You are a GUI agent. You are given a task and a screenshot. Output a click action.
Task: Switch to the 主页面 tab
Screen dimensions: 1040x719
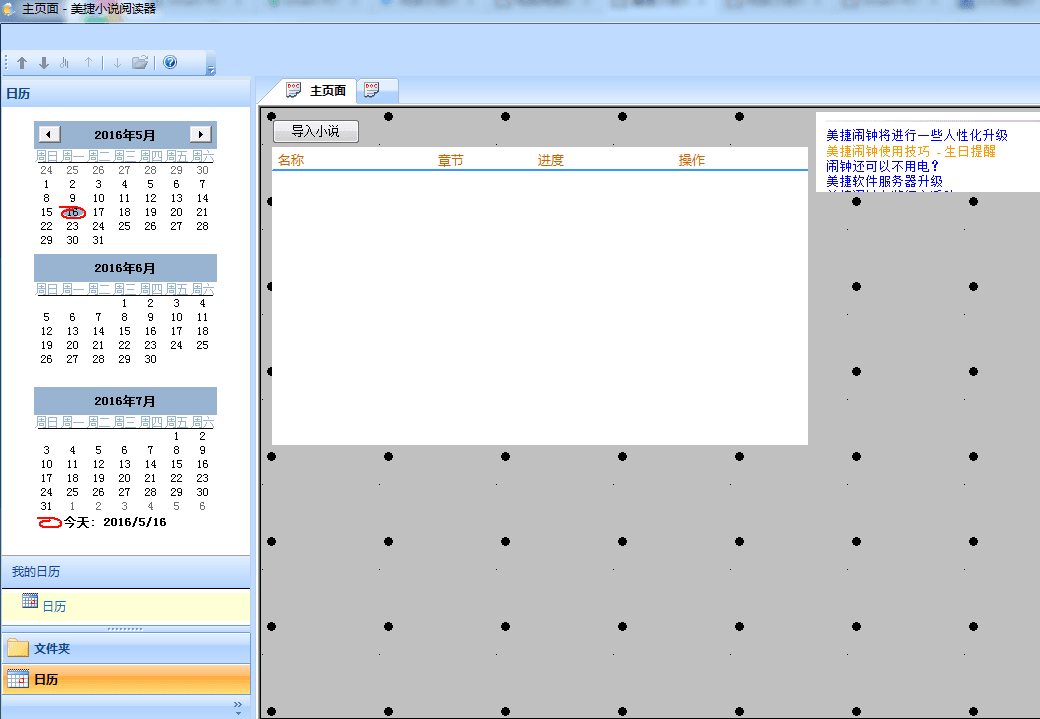[316, 91]
